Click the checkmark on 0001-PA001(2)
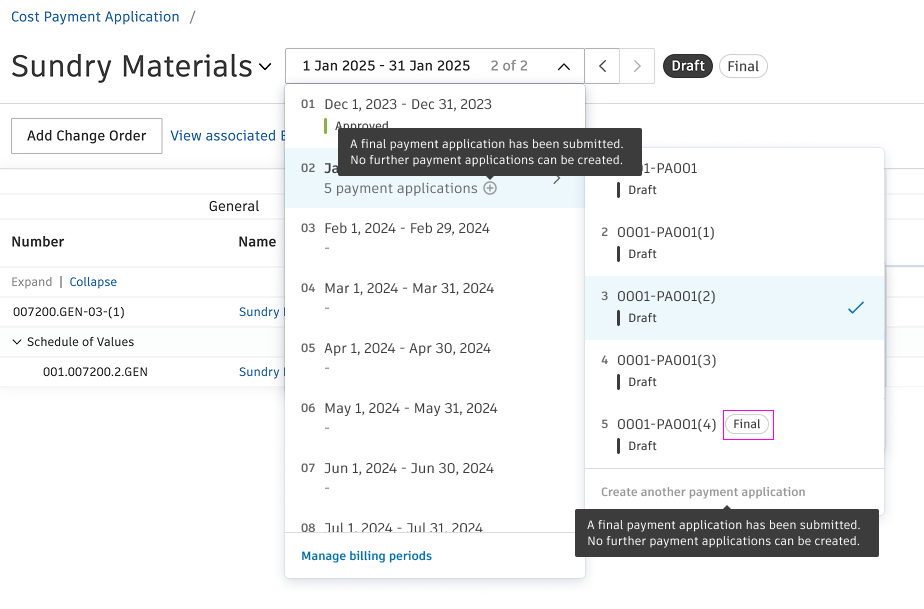Image resolution: width=924 pixels, height=609 pixels. tap(855, 308)
